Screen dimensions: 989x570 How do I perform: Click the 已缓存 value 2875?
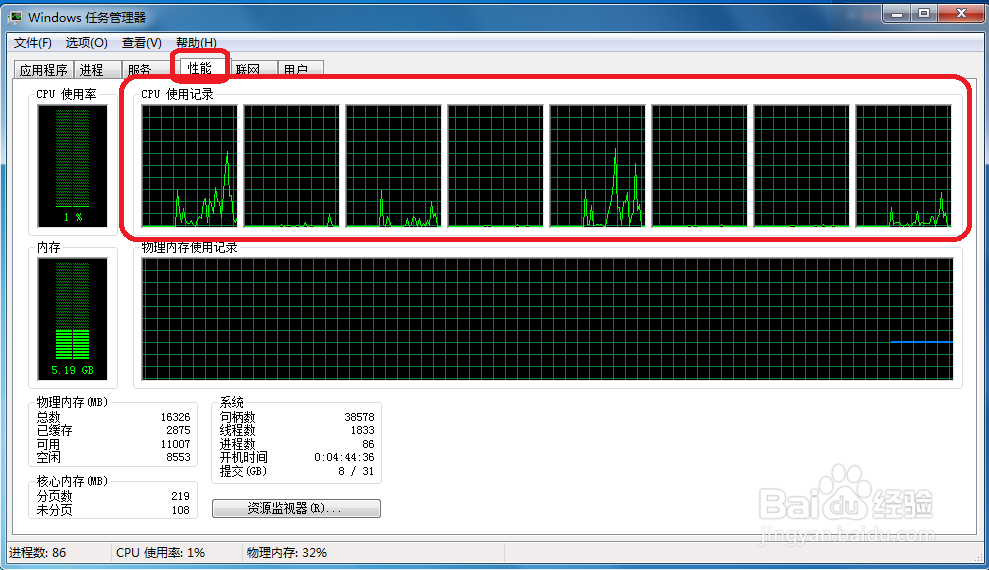click(x=178, y=430)
